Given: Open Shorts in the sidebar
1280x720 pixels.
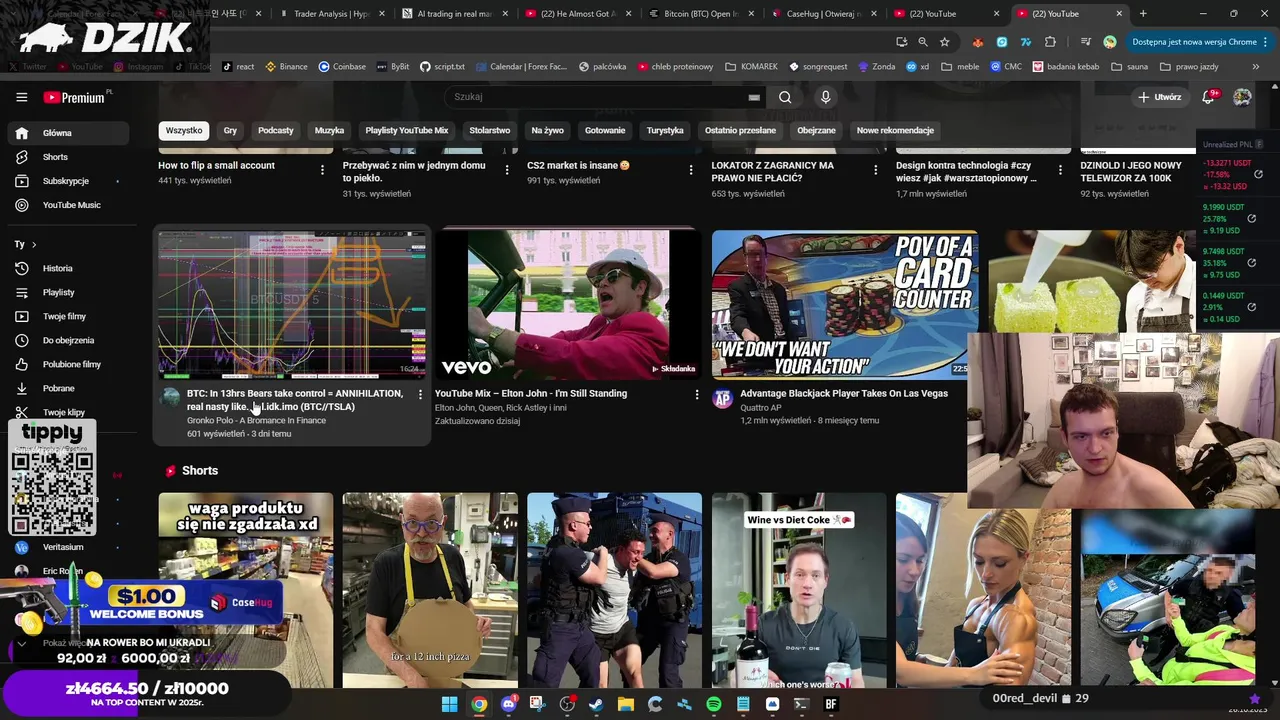Looking at the screenshot, I should point(68,157).
